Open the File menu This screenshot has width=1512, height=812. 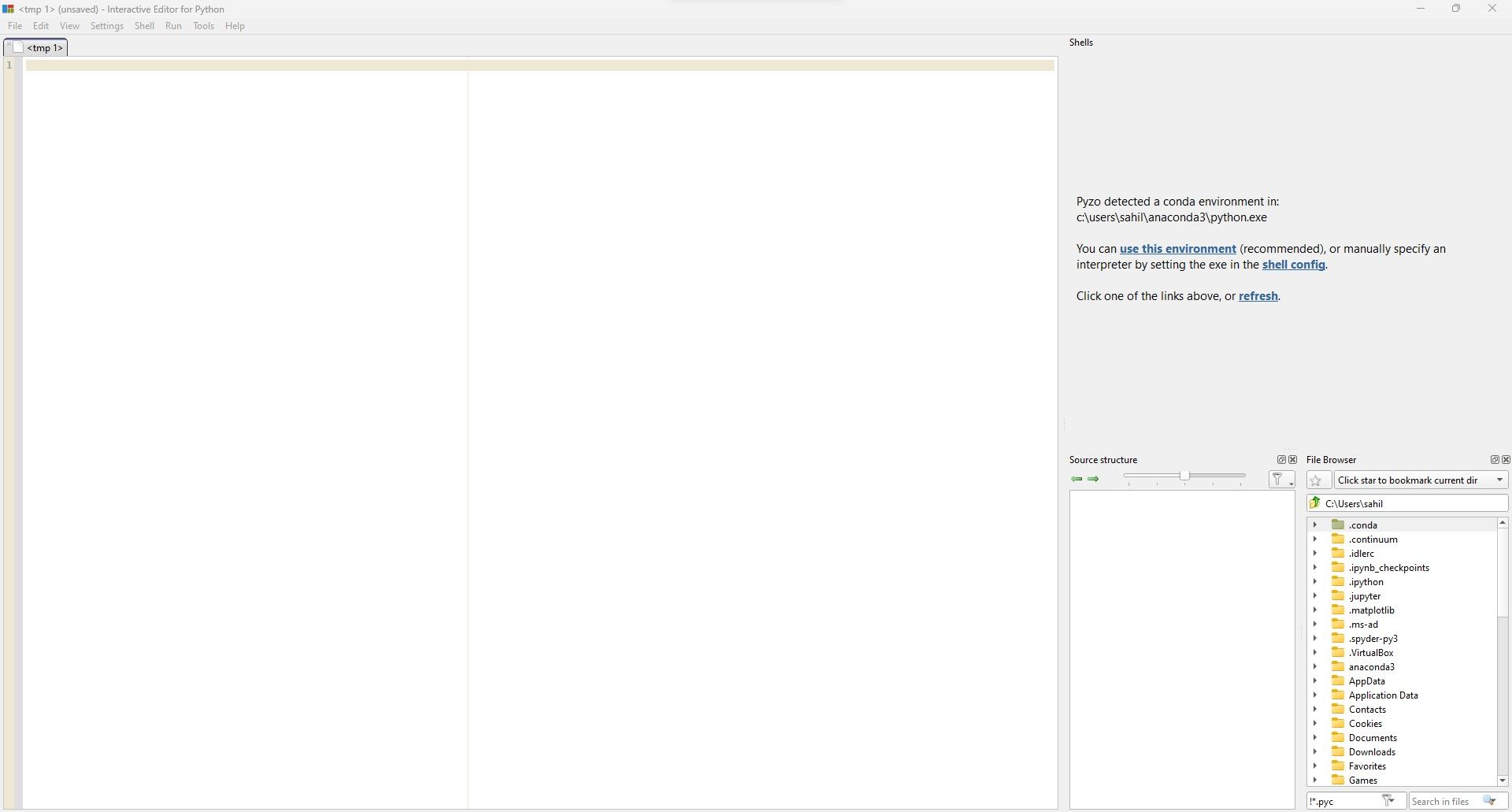[x=15, y=26]
